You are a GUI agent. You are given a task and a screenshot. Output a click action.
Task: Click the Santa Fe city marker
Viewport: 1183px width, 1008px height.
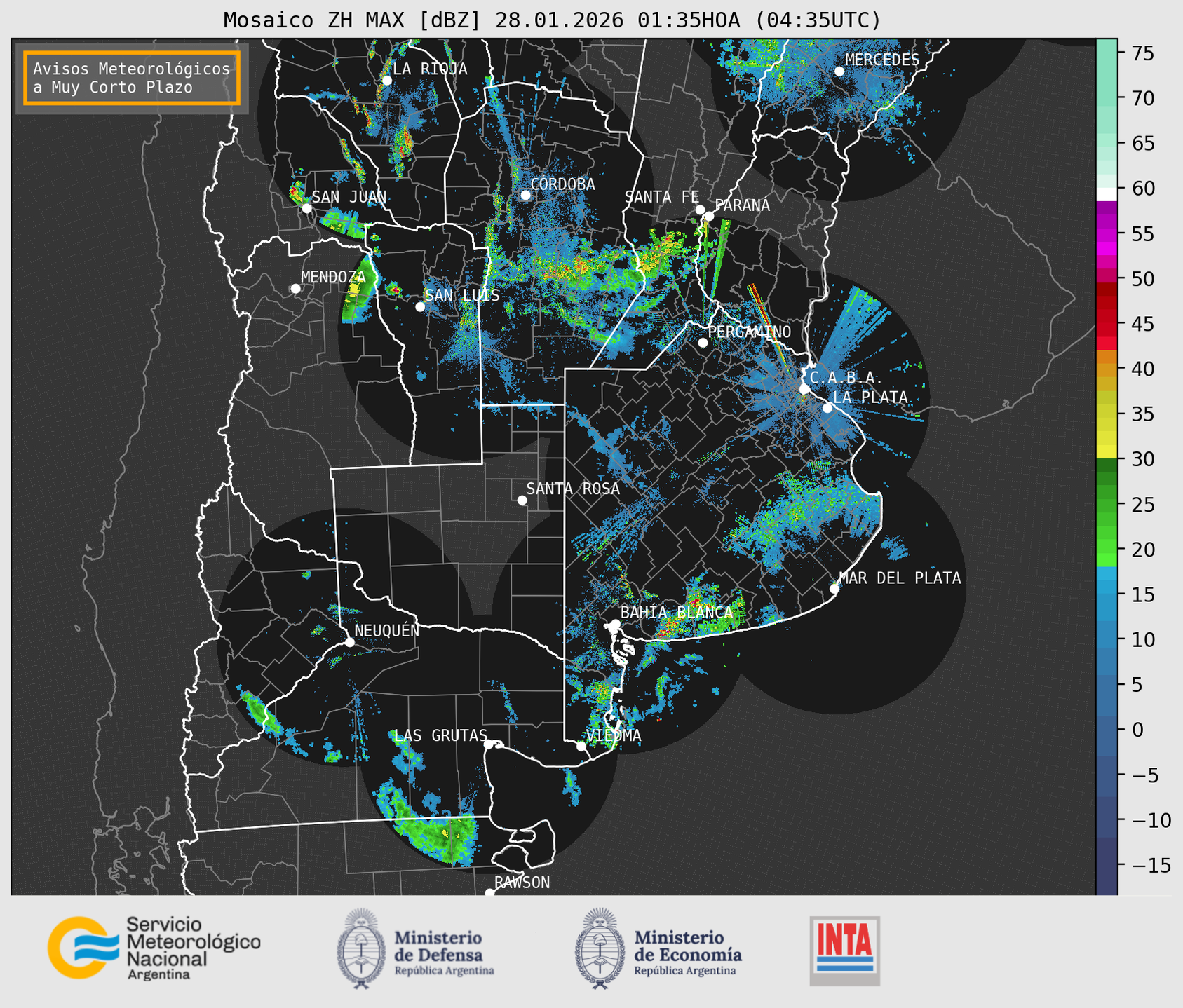(700, 210)
